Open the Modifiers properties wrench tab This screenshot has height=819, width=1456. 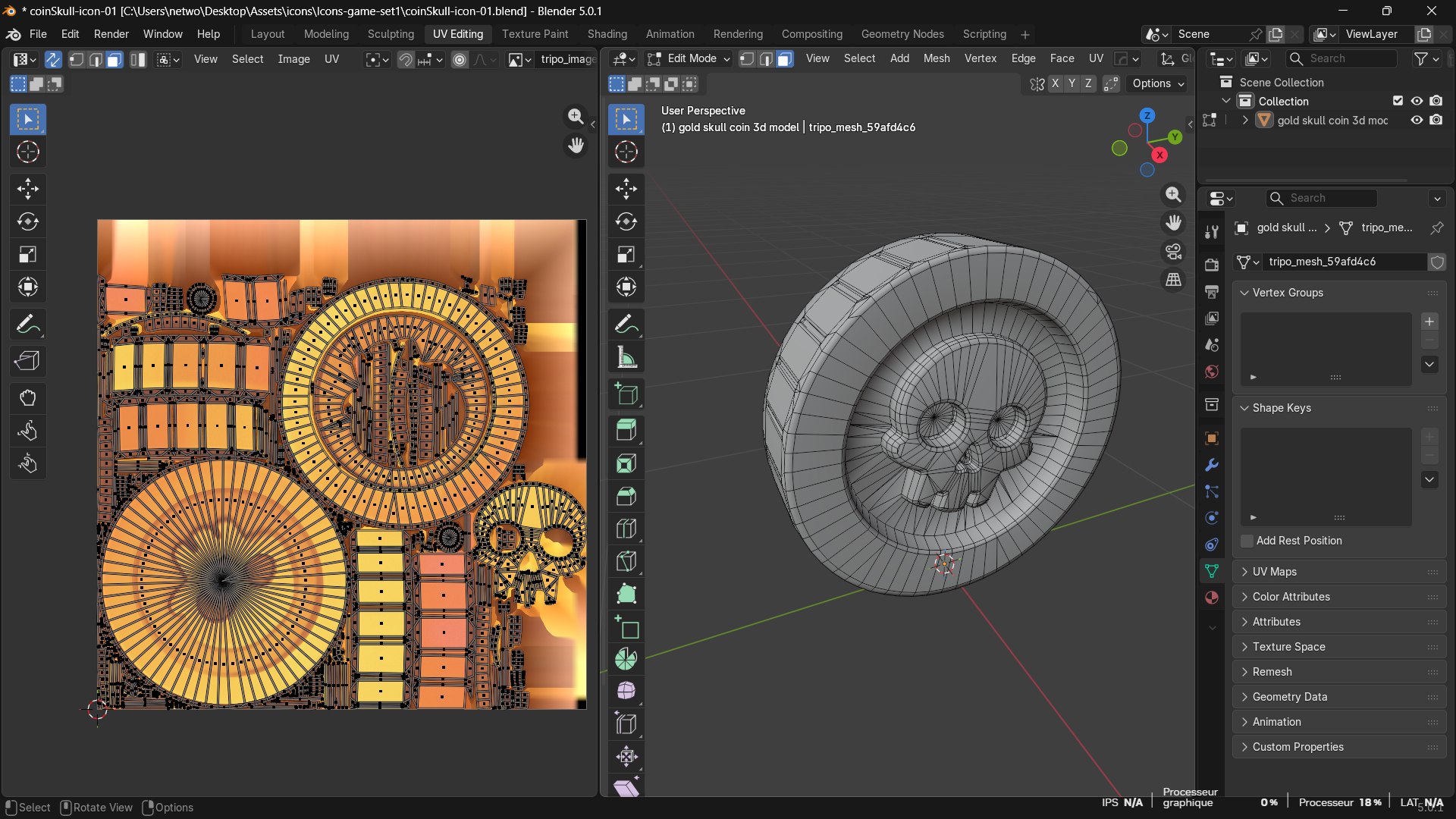1212,465
